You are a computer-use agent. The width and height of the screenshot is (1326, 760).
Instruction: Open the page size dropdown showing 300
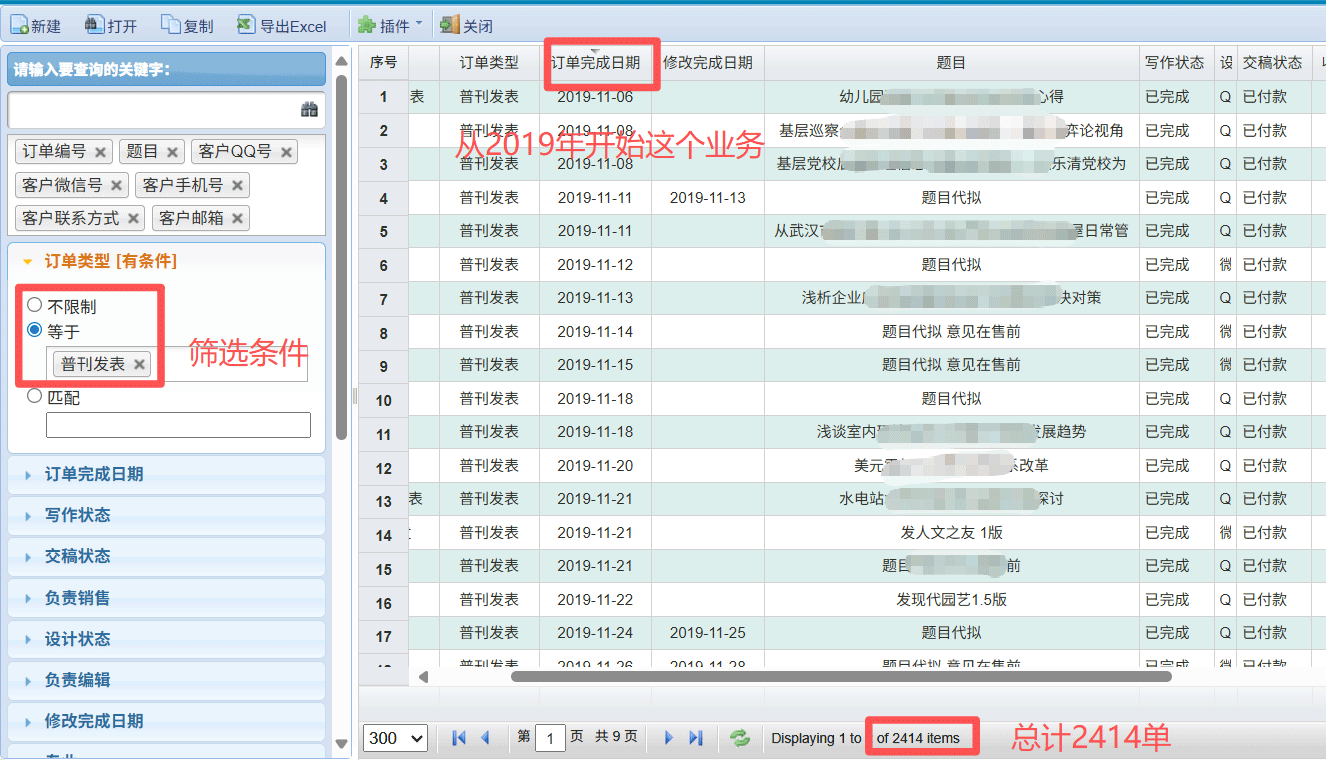click(x=395, y=738)
